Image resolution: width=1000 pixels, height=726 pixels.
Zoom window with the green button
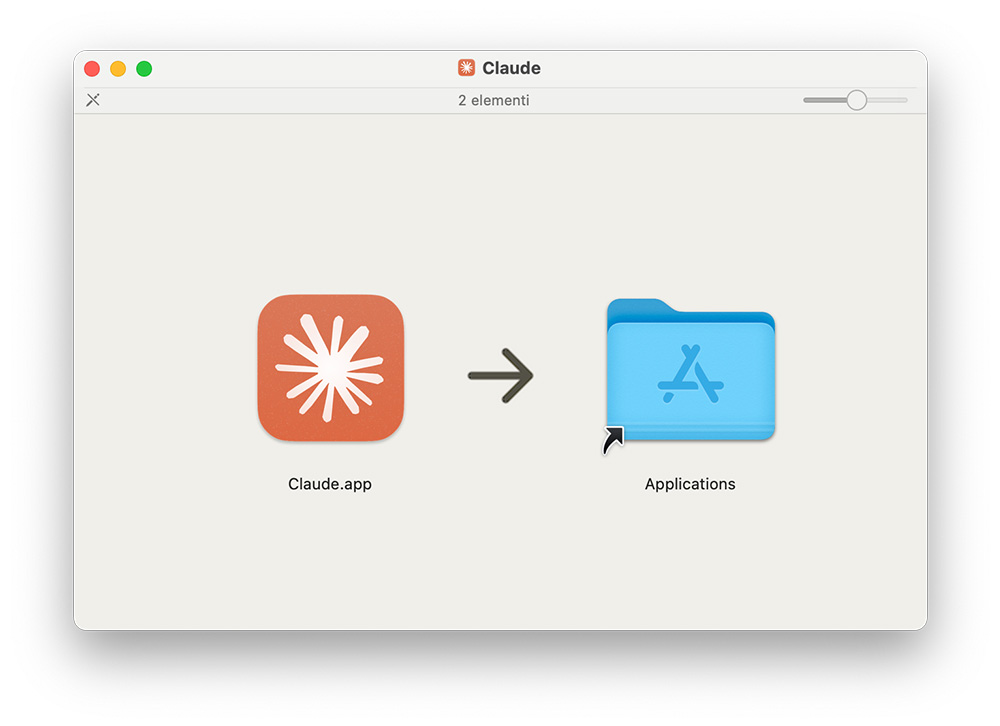144,68
